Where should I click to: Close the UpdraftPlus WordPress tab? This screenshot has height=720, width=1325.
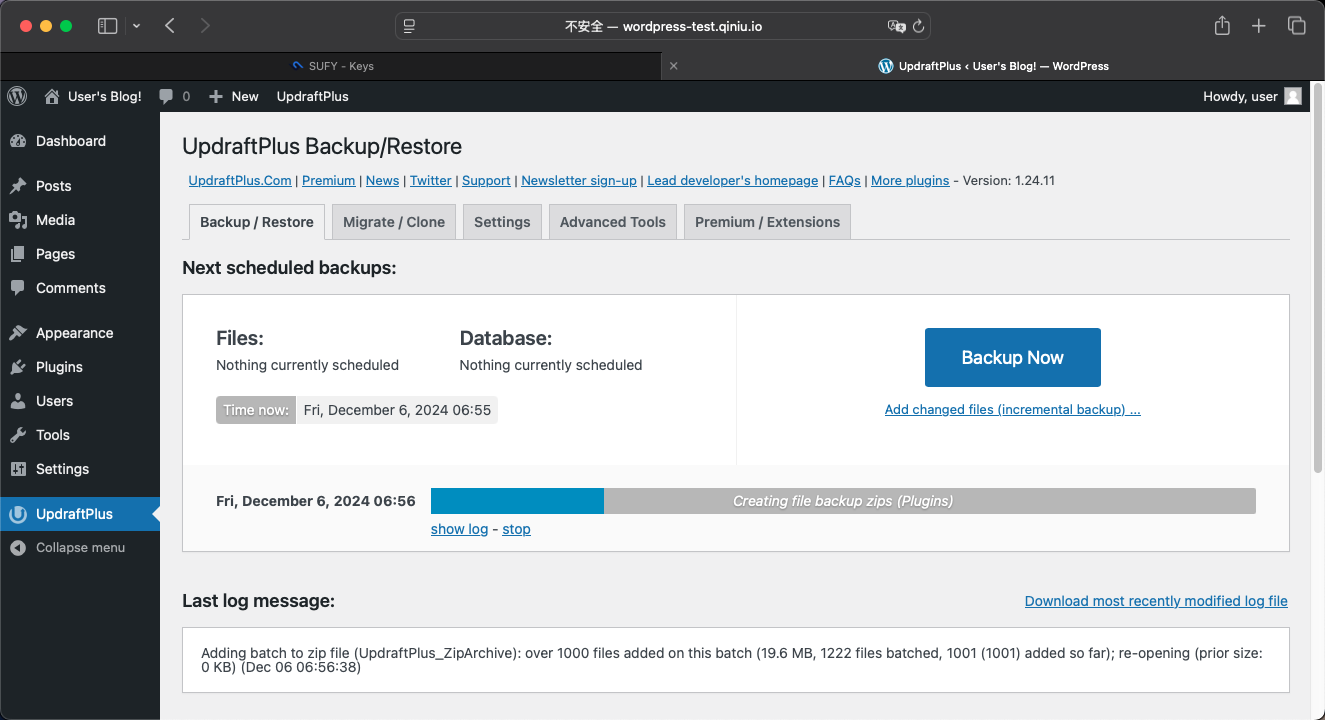(673, 66)
